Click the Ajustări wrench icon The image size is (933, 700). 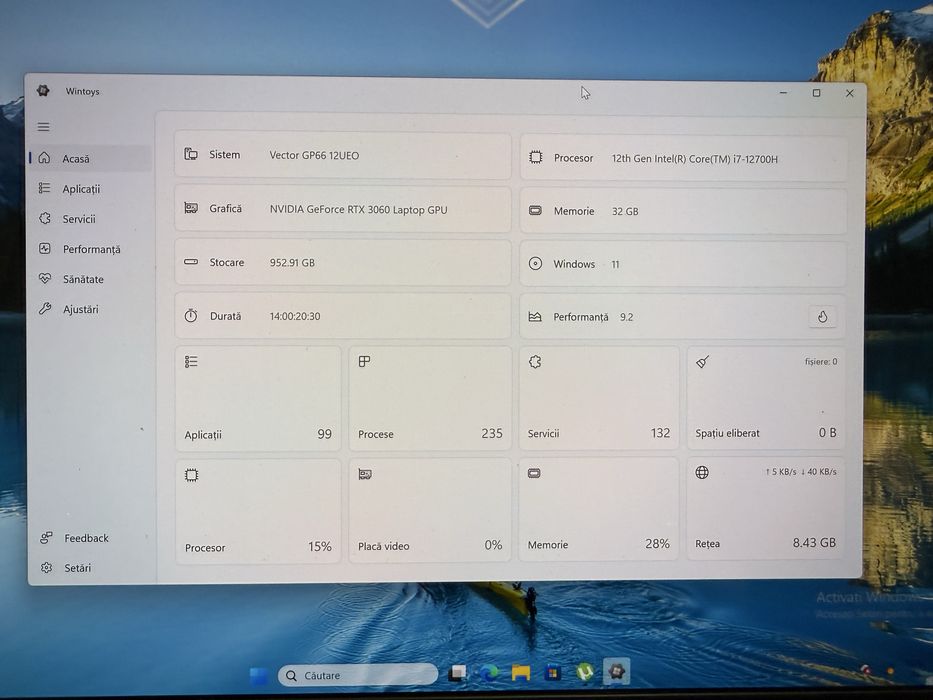(45, 308)
